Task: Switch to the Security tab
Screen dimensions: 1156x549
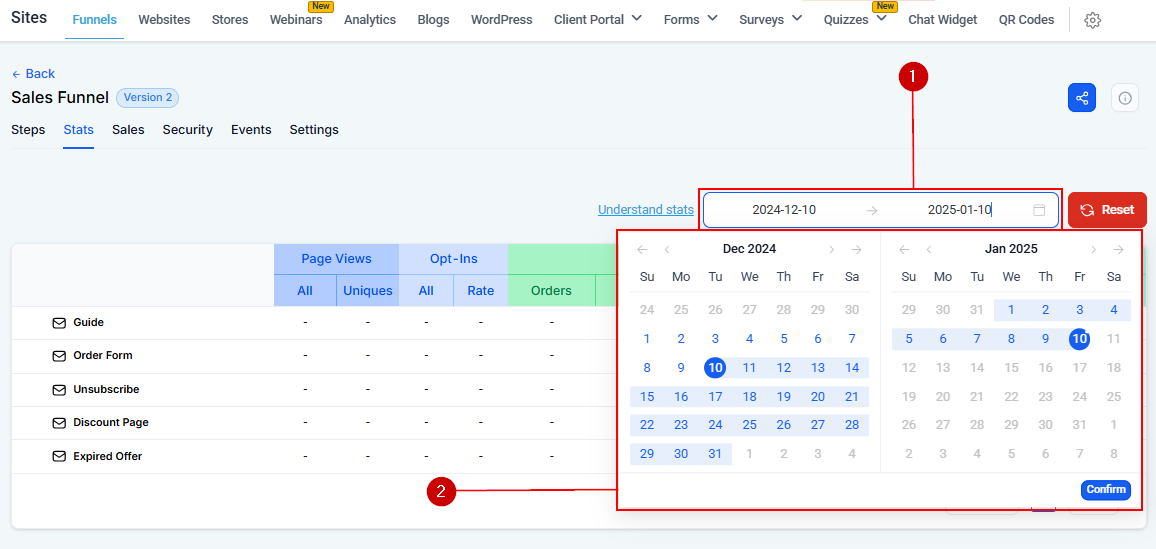Action: pyautogui.click(x=188, y=130)
